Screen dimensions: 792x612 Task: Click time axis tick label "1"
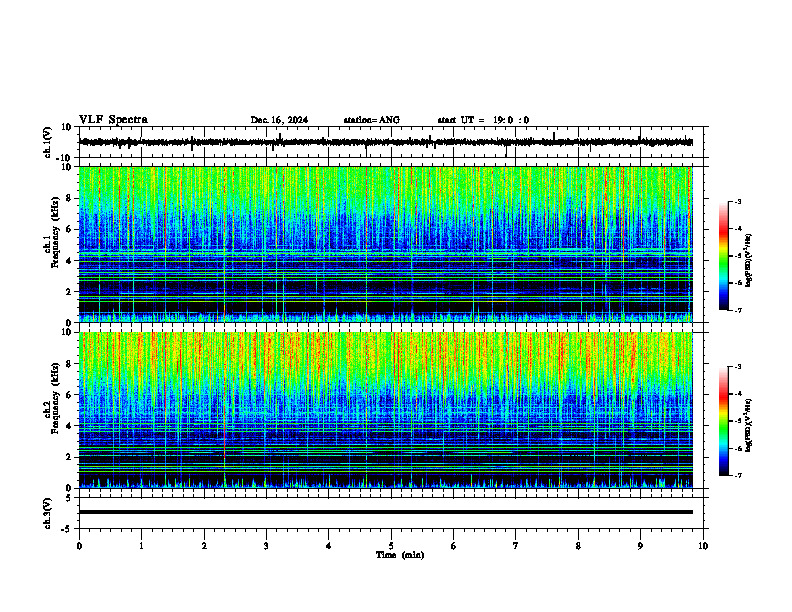tap(141, 546)
